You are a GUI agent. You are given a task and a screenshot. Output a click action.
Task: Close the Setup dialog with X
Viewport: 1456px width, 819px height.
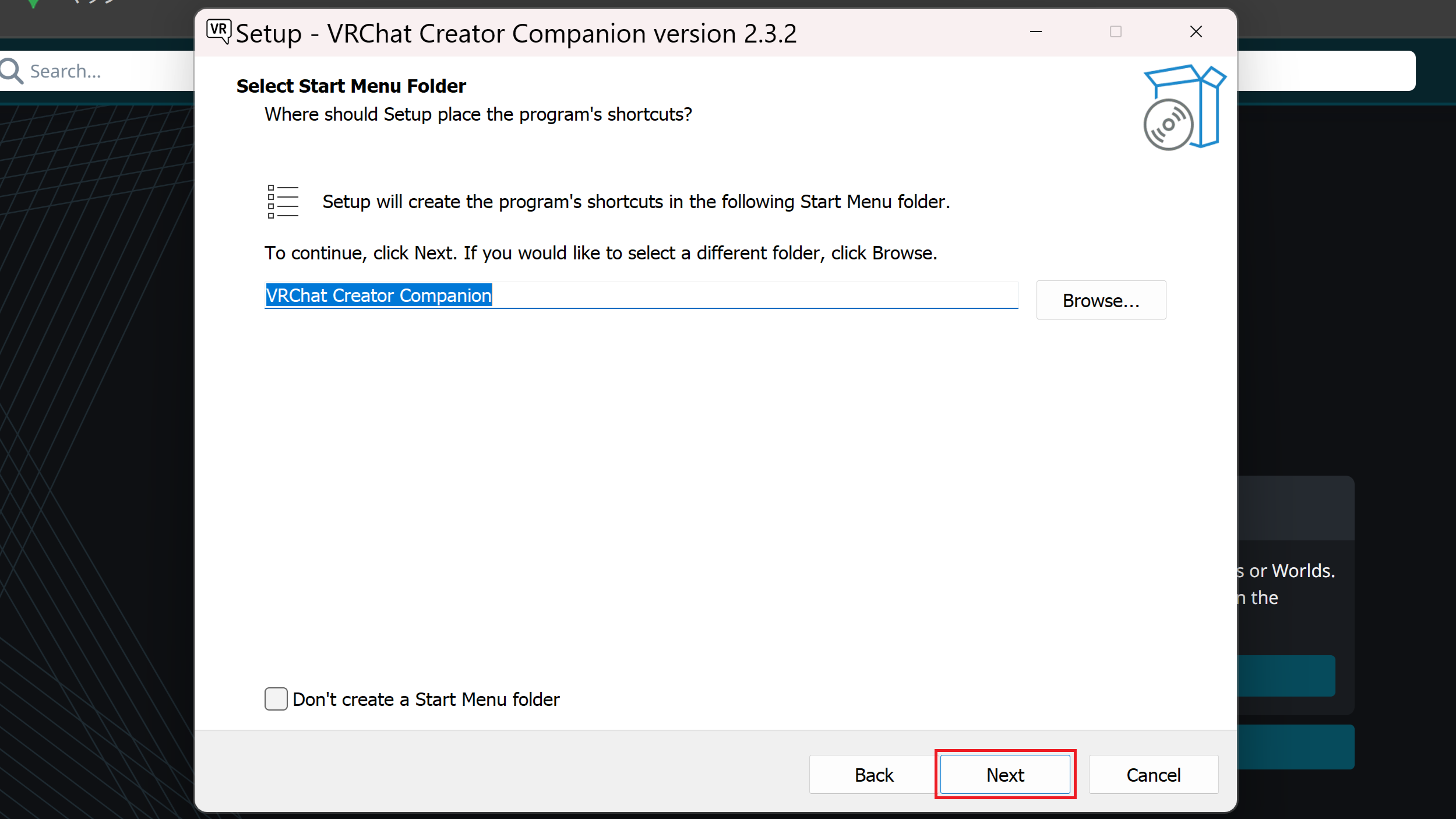1196,31
